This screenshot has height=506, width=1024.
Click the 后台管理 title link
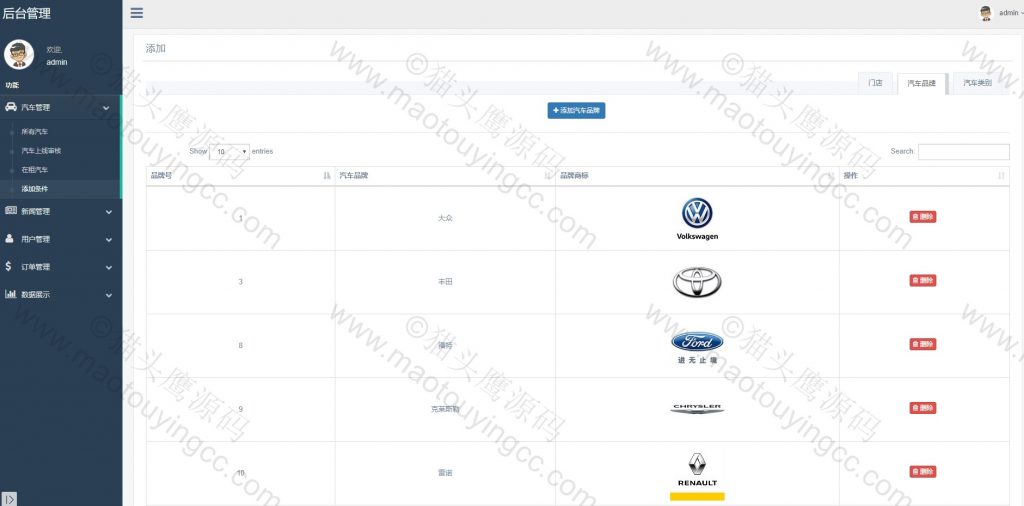click(x=26, y=13)
